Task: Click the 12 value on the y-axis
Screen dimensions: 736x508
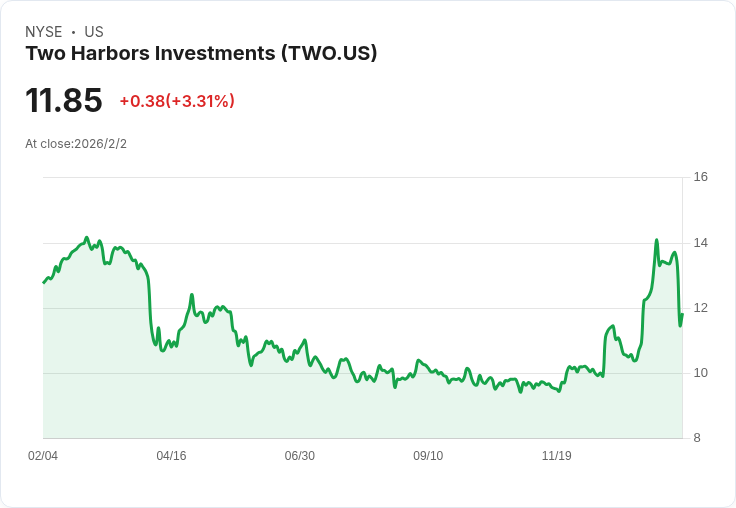Action: coord(701,308)
